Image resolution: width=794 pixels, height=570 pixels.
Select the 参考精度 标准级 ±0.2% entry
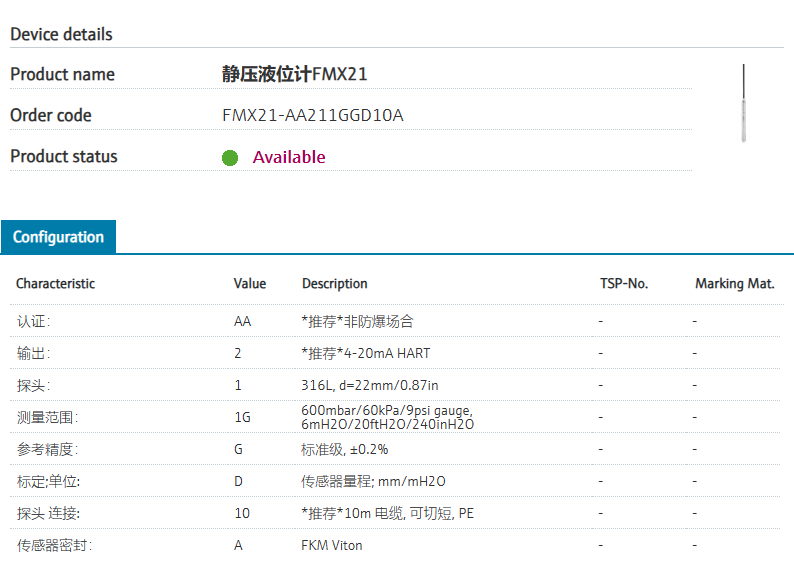click(x=344, y=450)
